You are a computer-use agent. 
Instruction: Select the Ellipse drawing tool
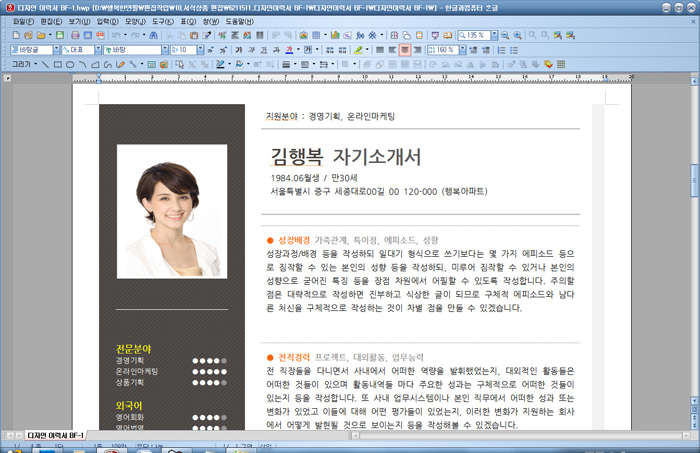[70, 64]
